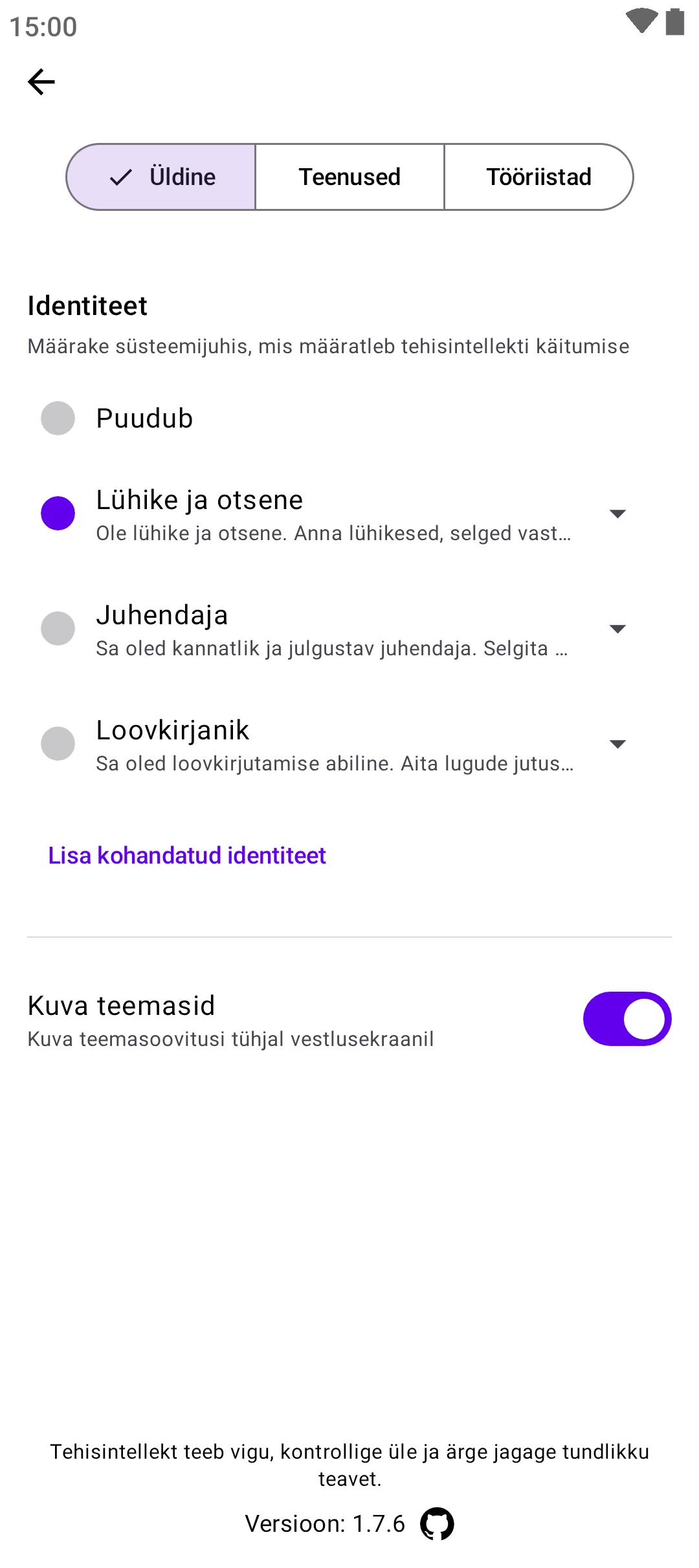Tap the battery status icon

(675, 21)
